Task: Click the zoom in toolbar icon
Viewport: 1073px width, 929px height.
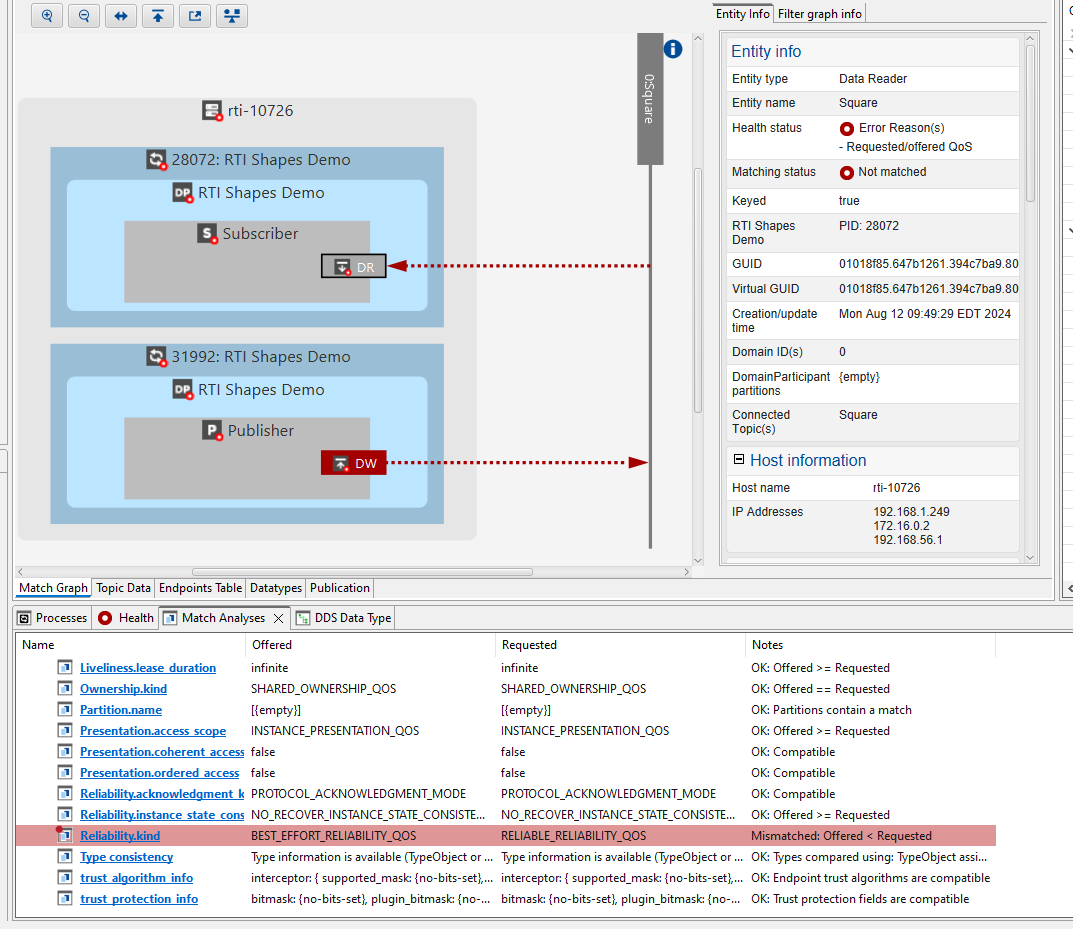Action: click(x=47, y=16)
